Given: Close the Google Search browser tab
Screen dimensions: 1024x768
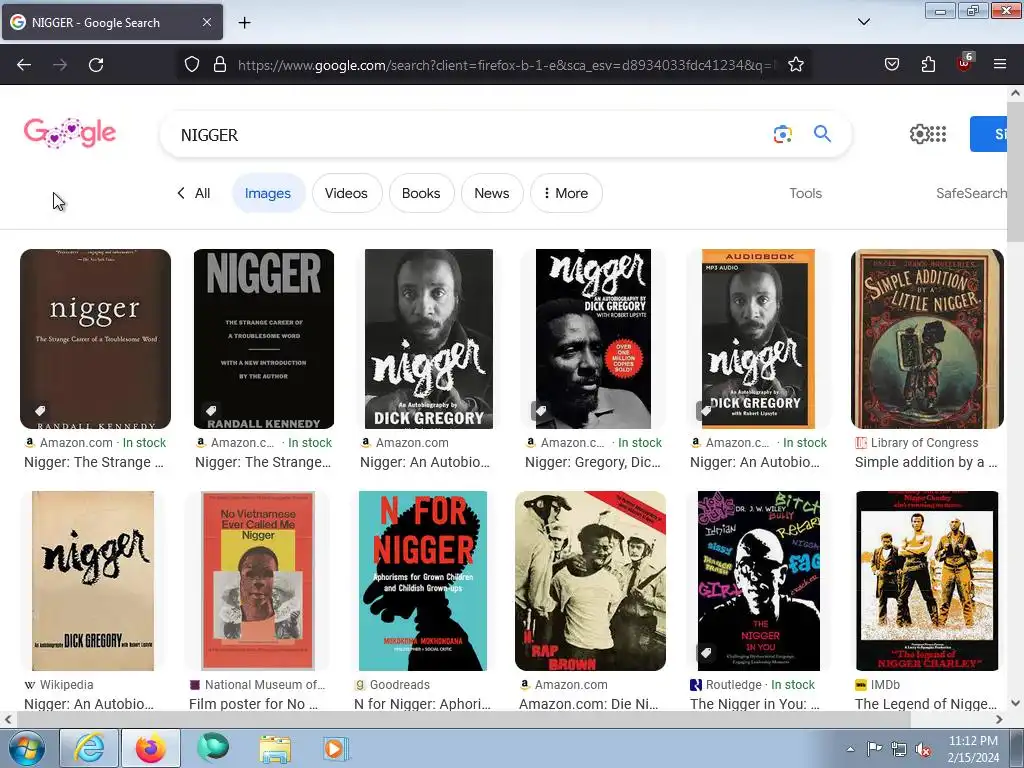Looking at the screenshot, I should [206, 22].
